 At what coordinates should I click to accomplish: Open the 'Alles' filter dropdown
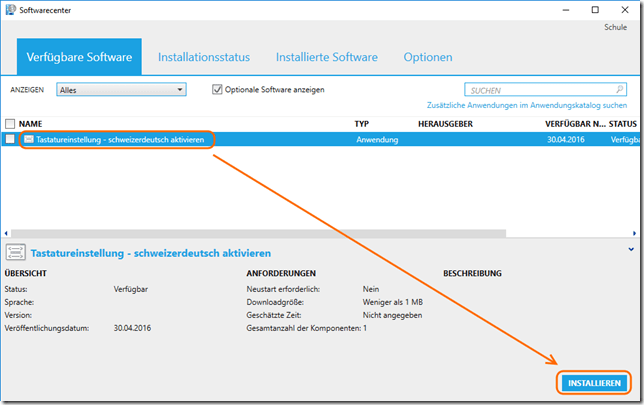121,90
